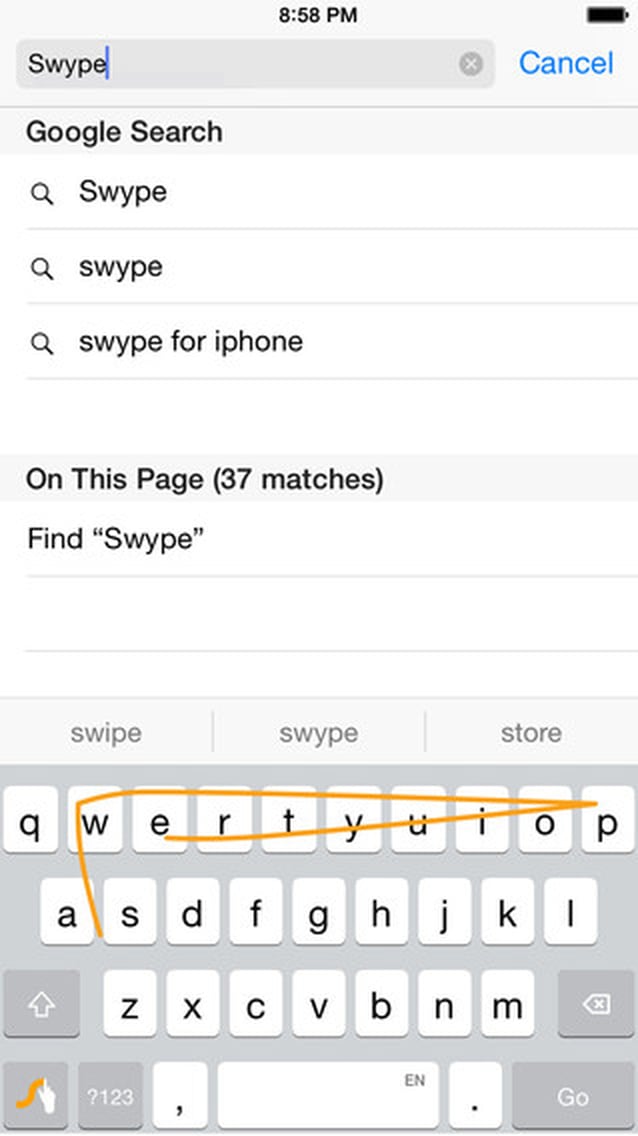Switch to numbers with the ?123 key

tap(110, 1096)
